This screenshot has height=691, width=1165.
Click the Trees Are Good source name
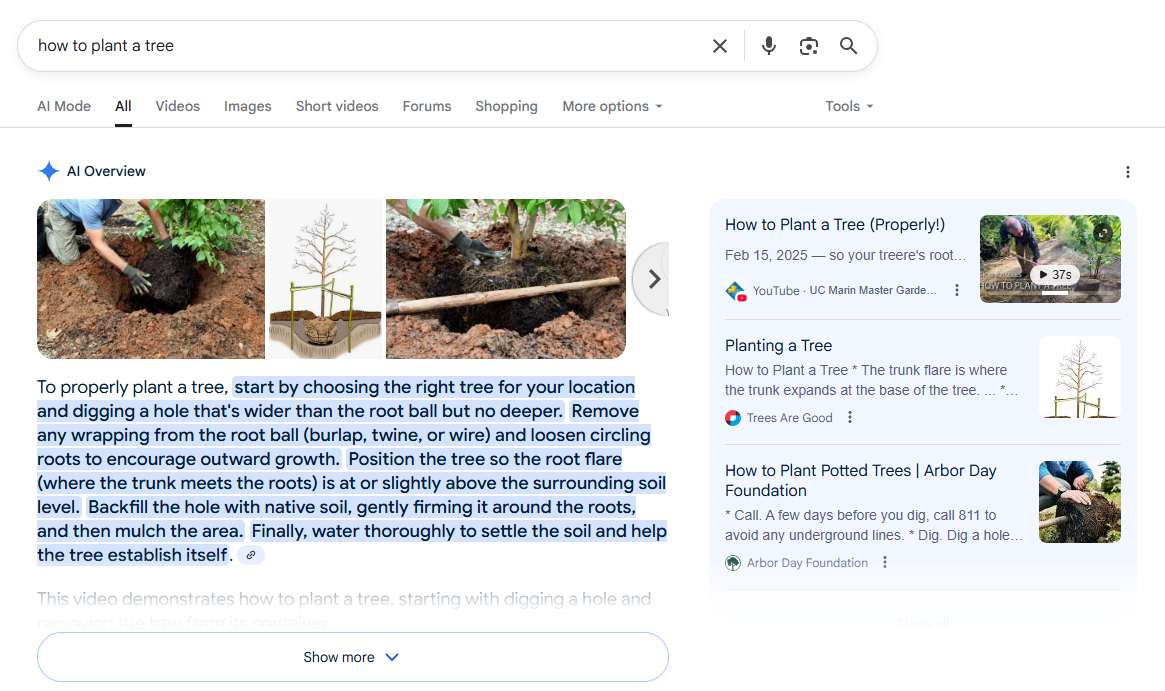click(x=789, y=418)
